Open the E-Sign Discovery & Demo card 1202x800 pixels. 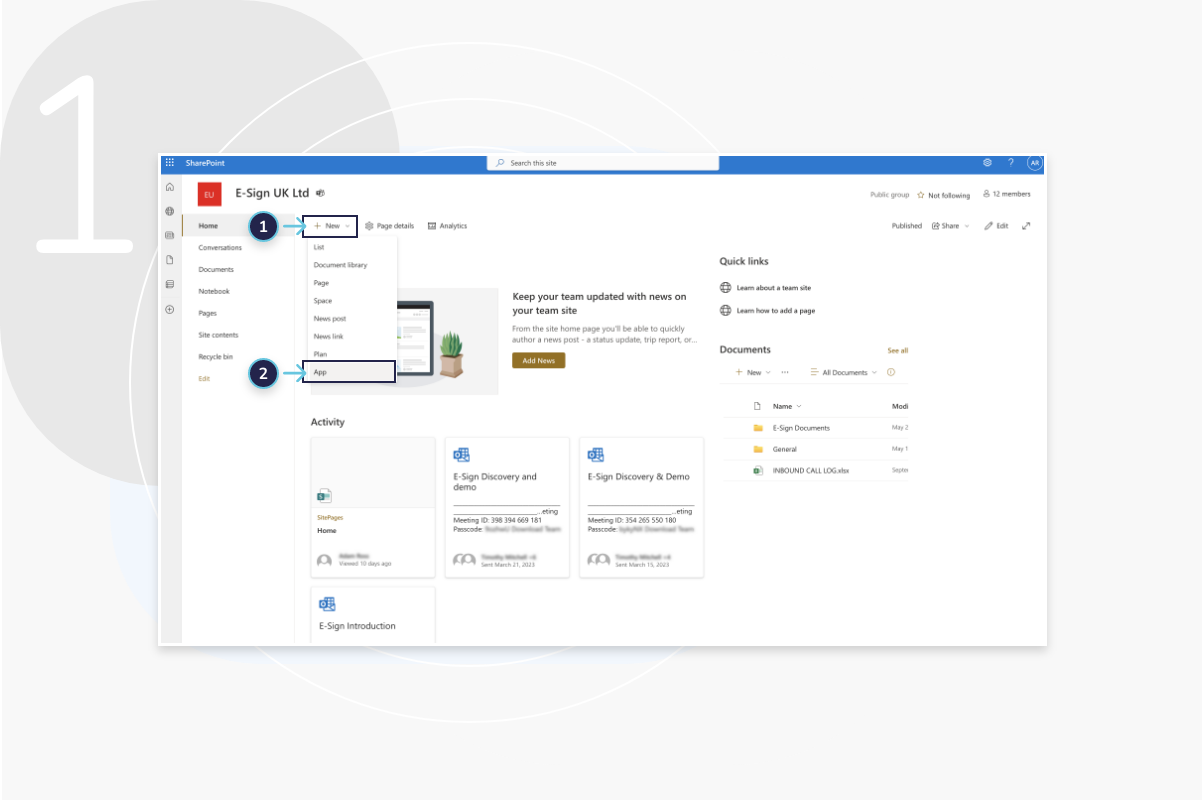click(x=641, y=507)
